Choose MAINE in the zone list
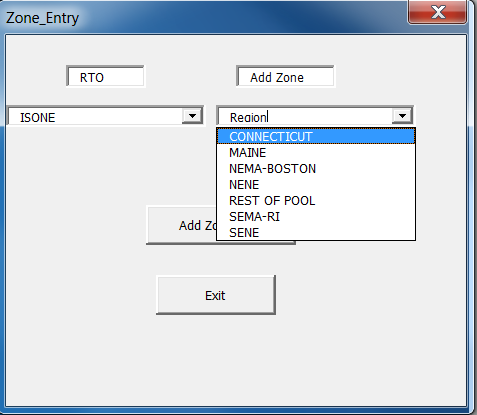The image size is (477, 415). tap(316, 153)
